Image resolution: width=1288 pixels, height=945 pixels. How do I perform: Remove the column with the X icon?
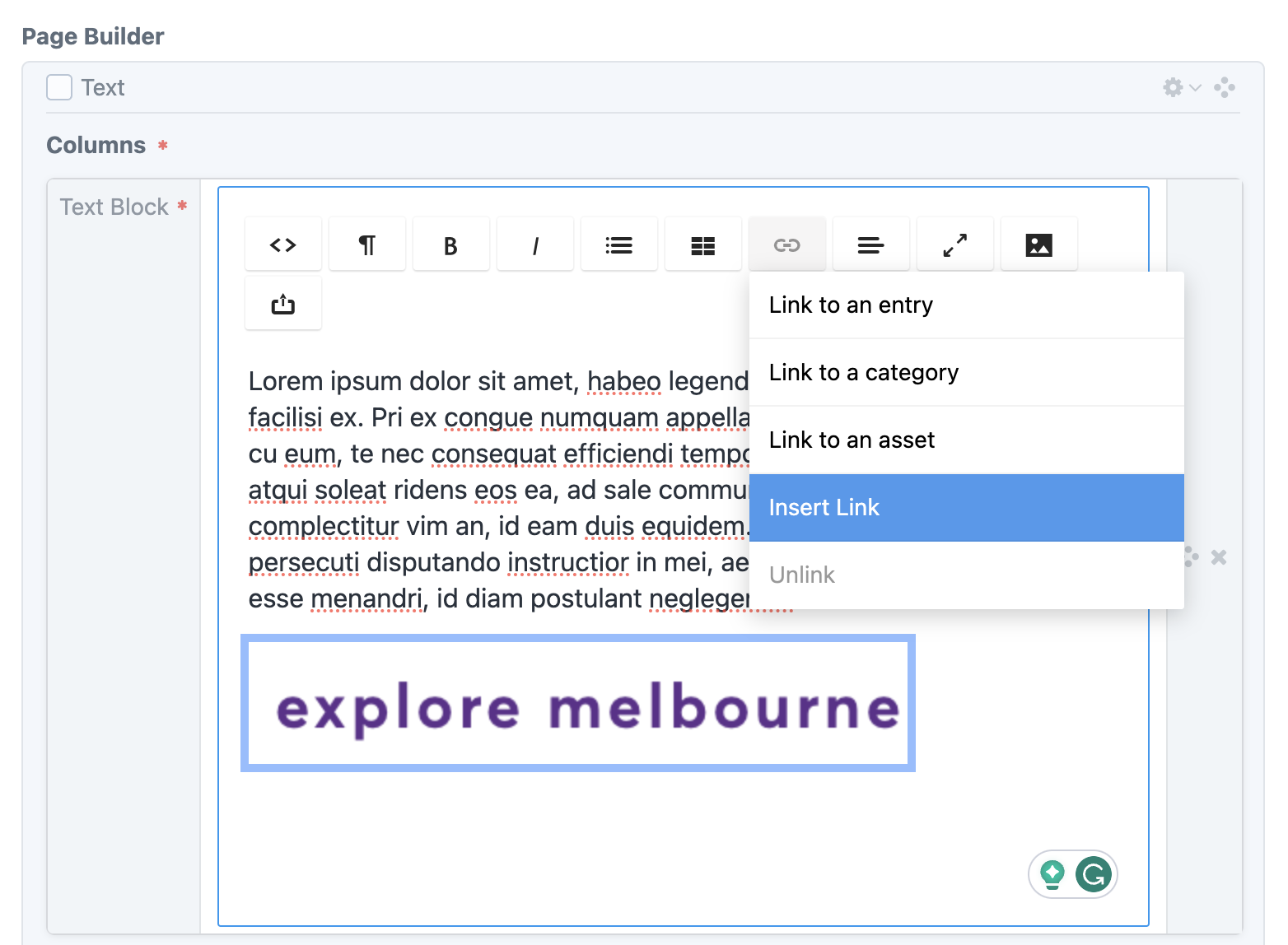tap(1219, 557)
